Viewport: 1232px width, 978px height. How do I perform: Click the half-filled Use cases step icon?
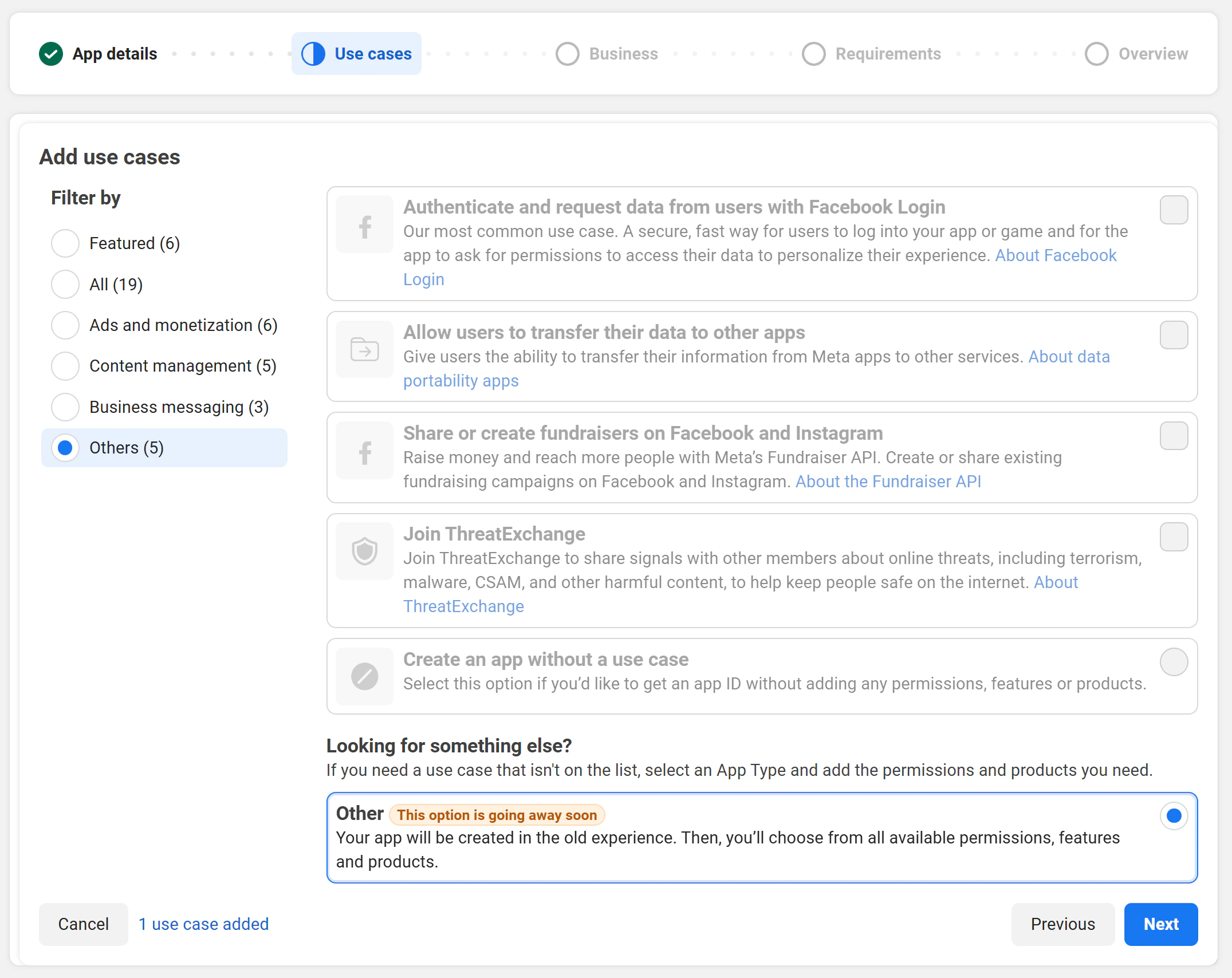[x=313, y=54]
